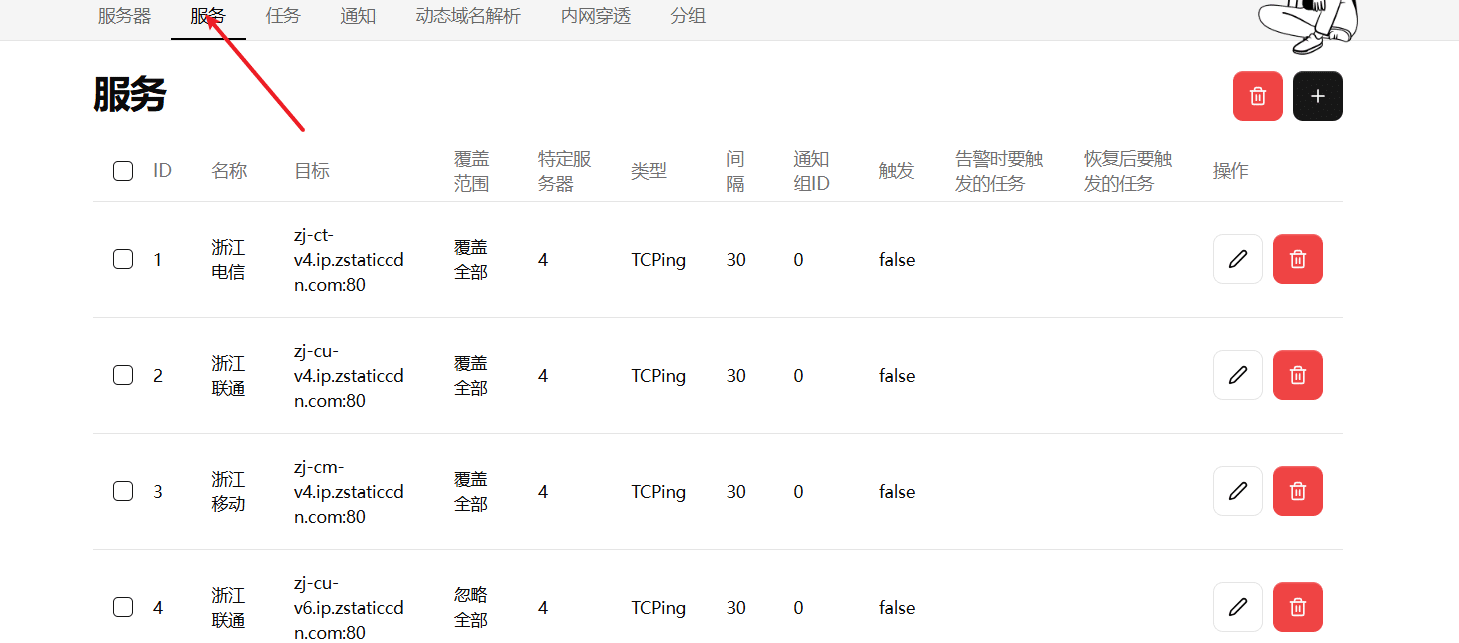Edit the 浙江联通 service with the pencil icon
Viewport: 1459px width, 643px height.
(1237, 374)
